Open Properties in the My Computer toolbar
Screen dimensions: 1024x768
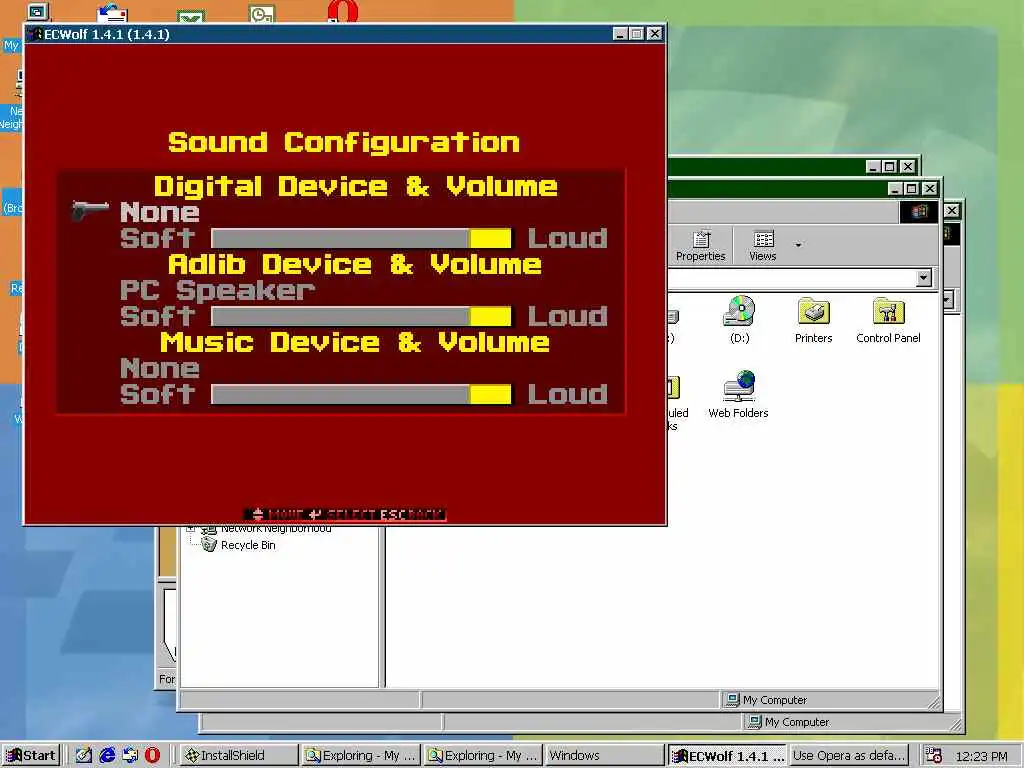tap(701, 246)
